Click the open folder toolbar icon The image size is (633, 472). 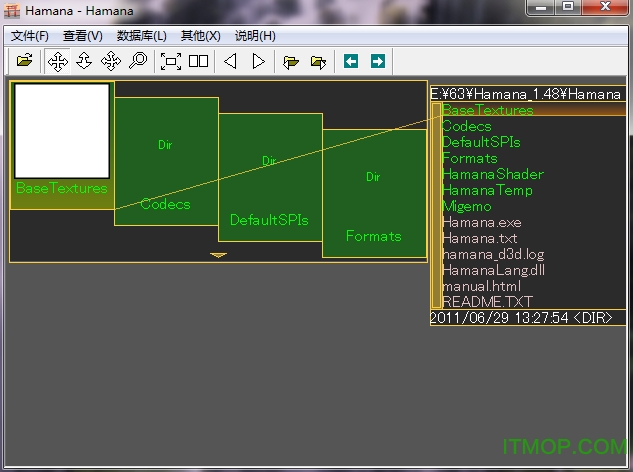(24, 61)
